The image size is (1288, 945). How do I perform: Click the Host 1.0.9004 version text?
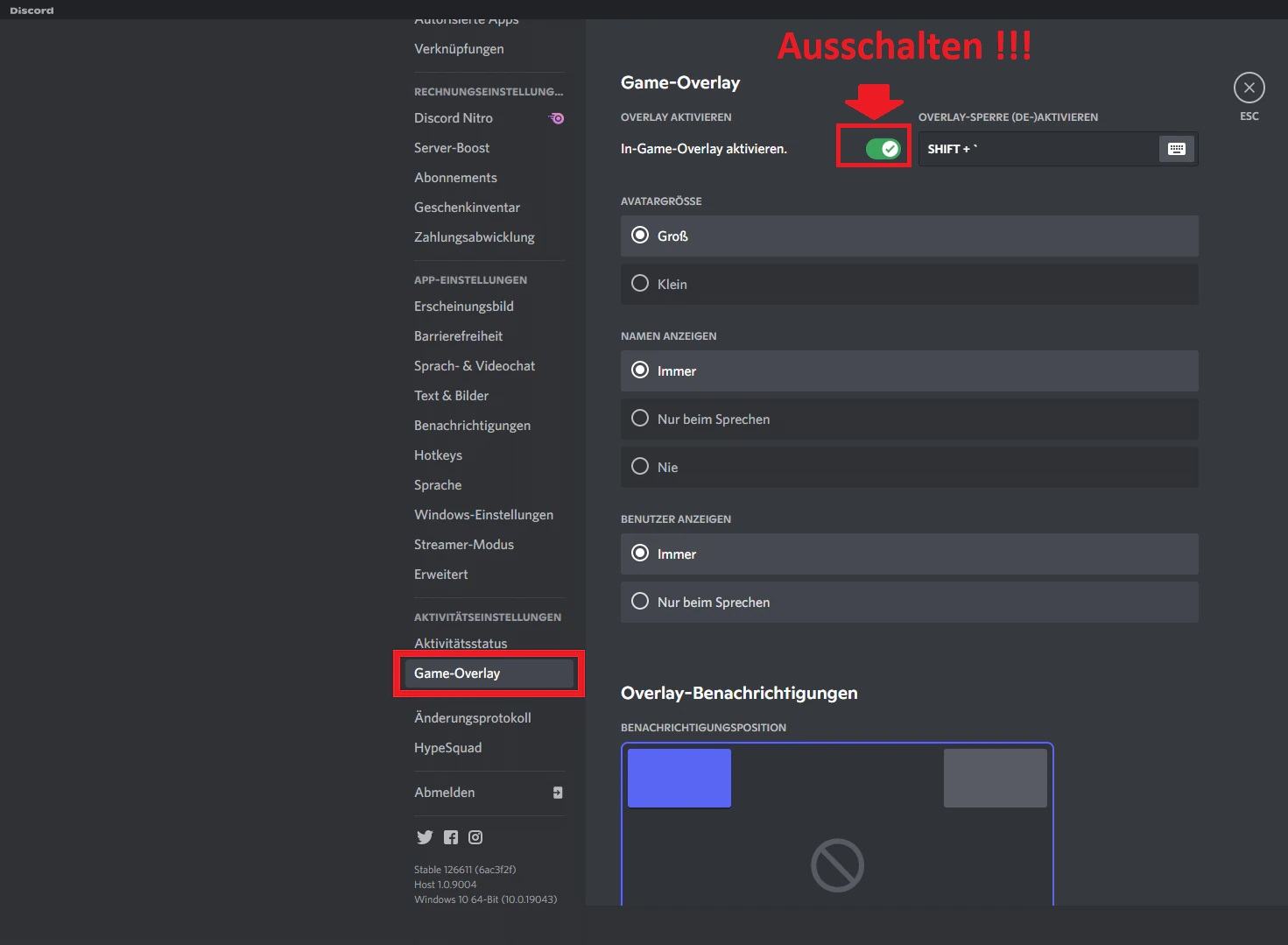(x=446, y=885)
